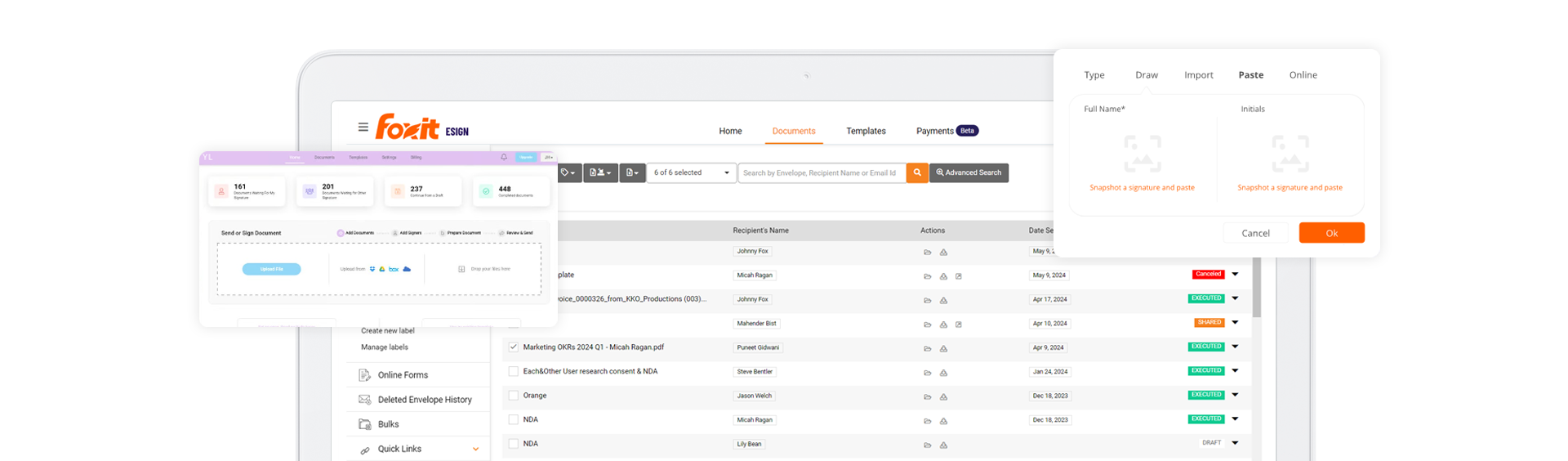Go to the Templates menu item
This screenshot has height=461, width=1568.
[866, 131]
